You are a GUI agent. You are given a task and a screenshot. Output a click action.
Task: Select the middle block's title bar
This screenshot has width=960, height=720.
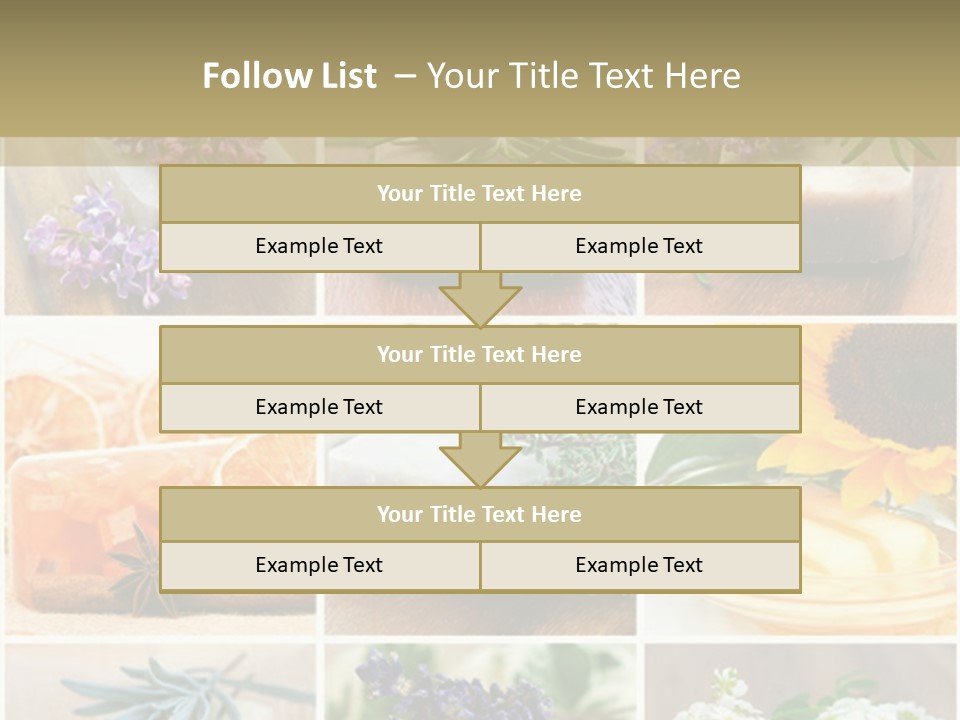(479, 355)
